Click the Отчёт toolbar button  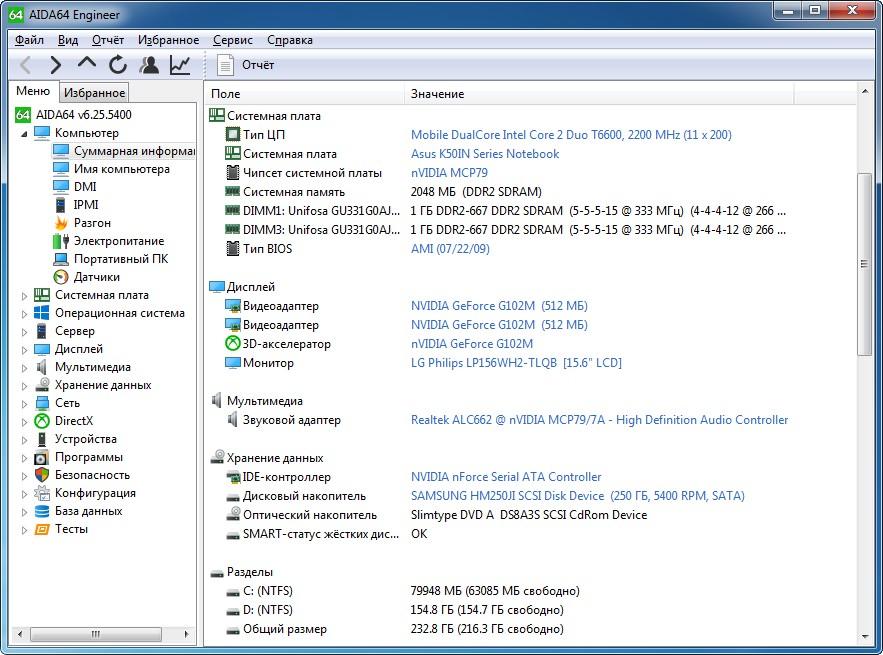246,65
